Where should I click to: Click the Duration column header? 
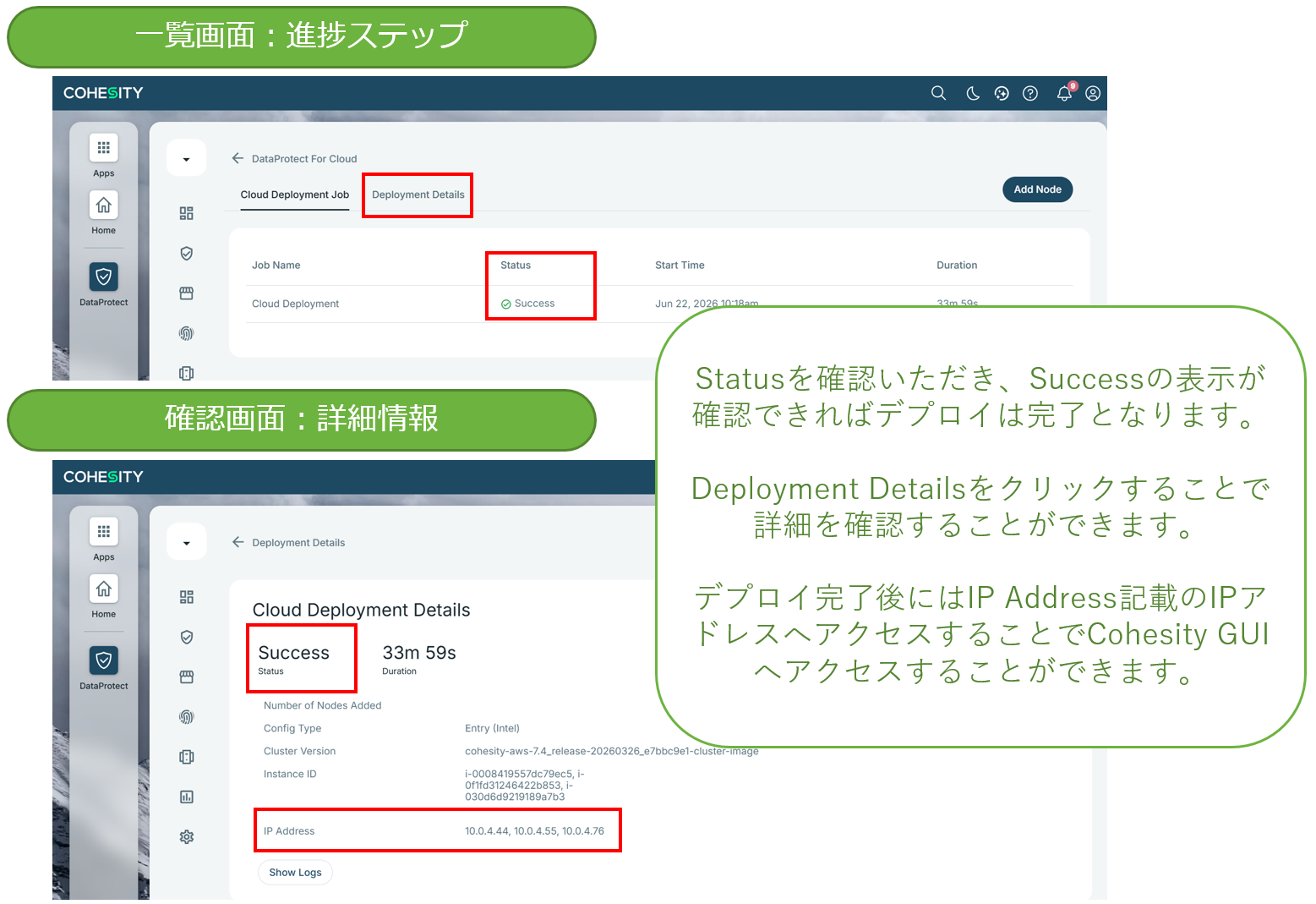click(x=957, y=266)
